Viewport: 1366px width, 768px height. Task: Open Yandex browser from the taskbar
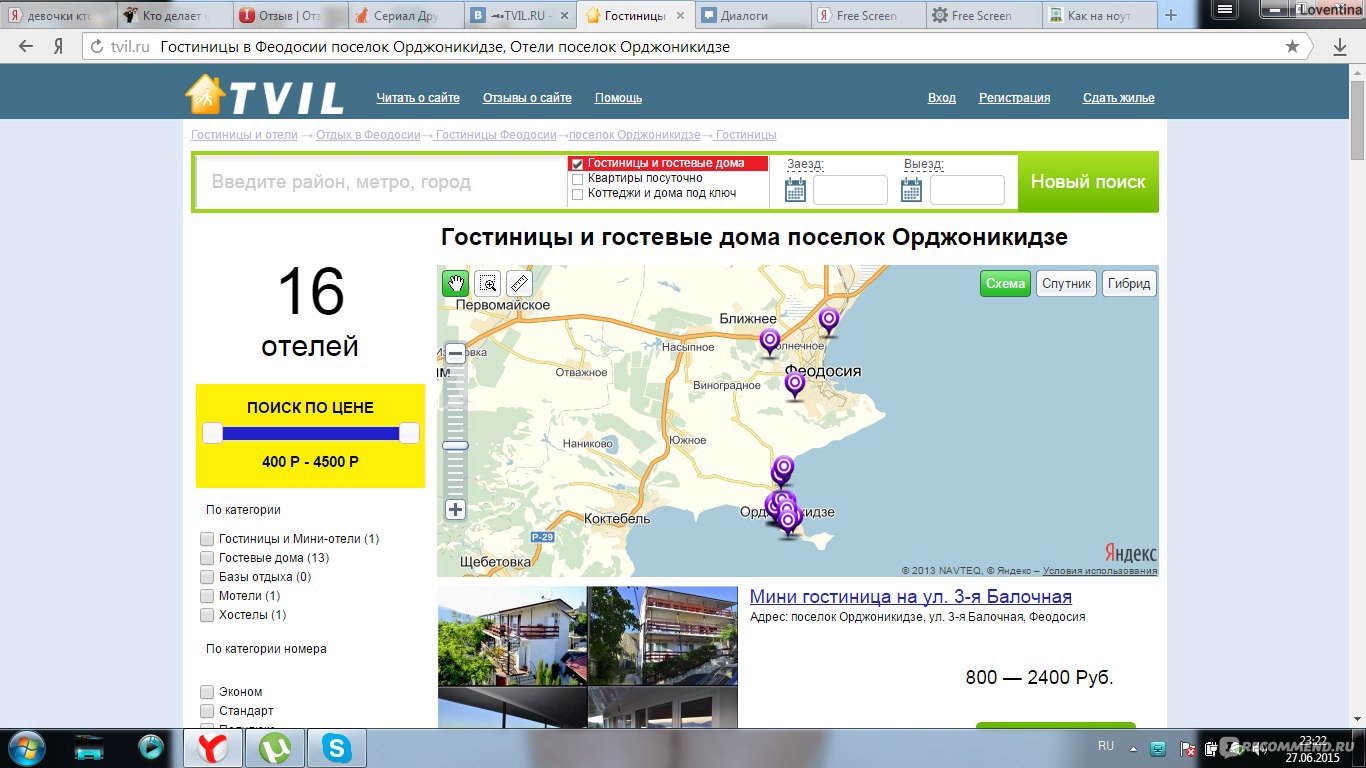click(213, 747)
